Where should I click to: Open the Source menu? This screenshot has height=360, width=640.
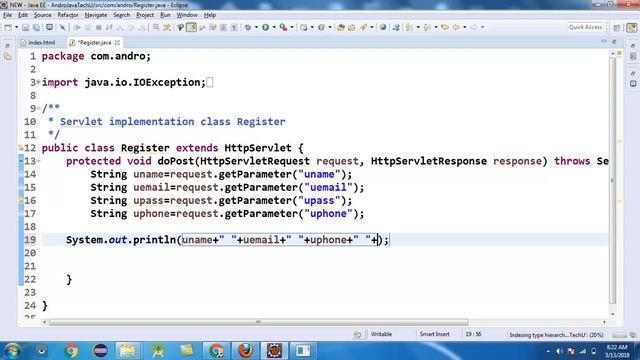tap(42, 15)
